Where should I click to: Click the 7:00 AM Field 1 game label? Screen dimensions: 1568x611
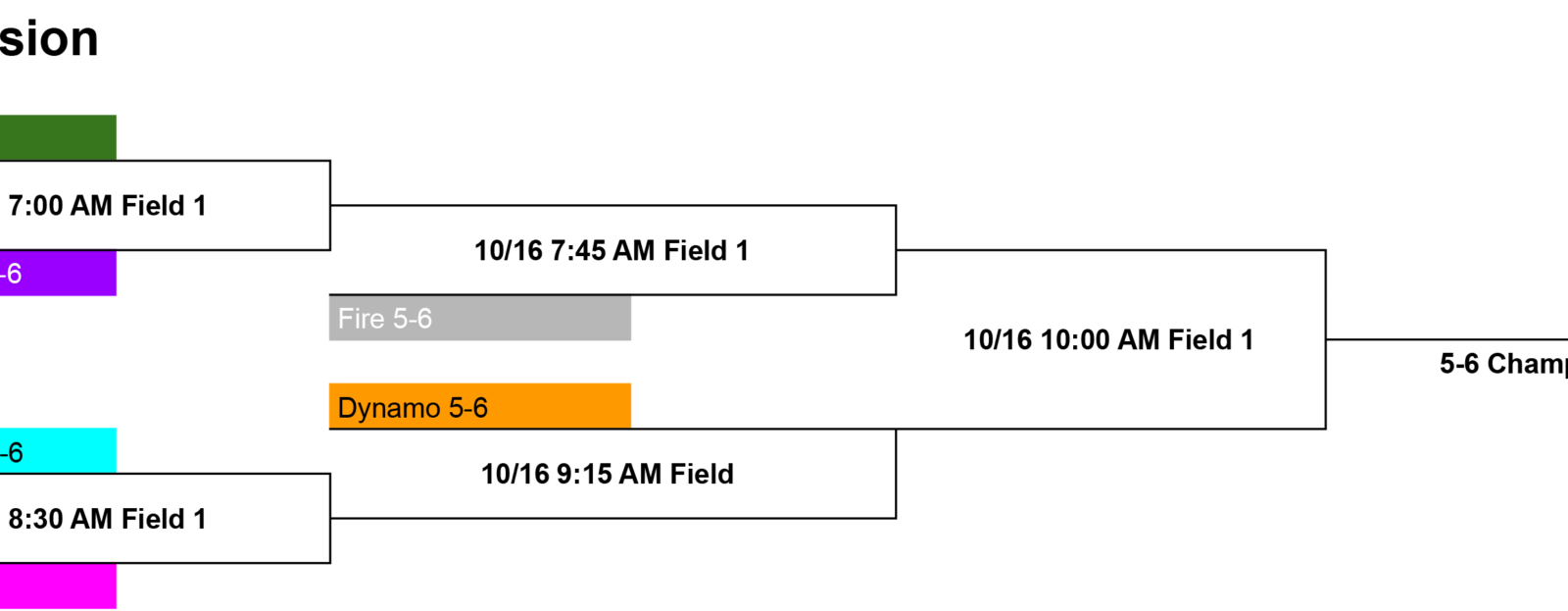pyautogui.click(x=107, y=206)
